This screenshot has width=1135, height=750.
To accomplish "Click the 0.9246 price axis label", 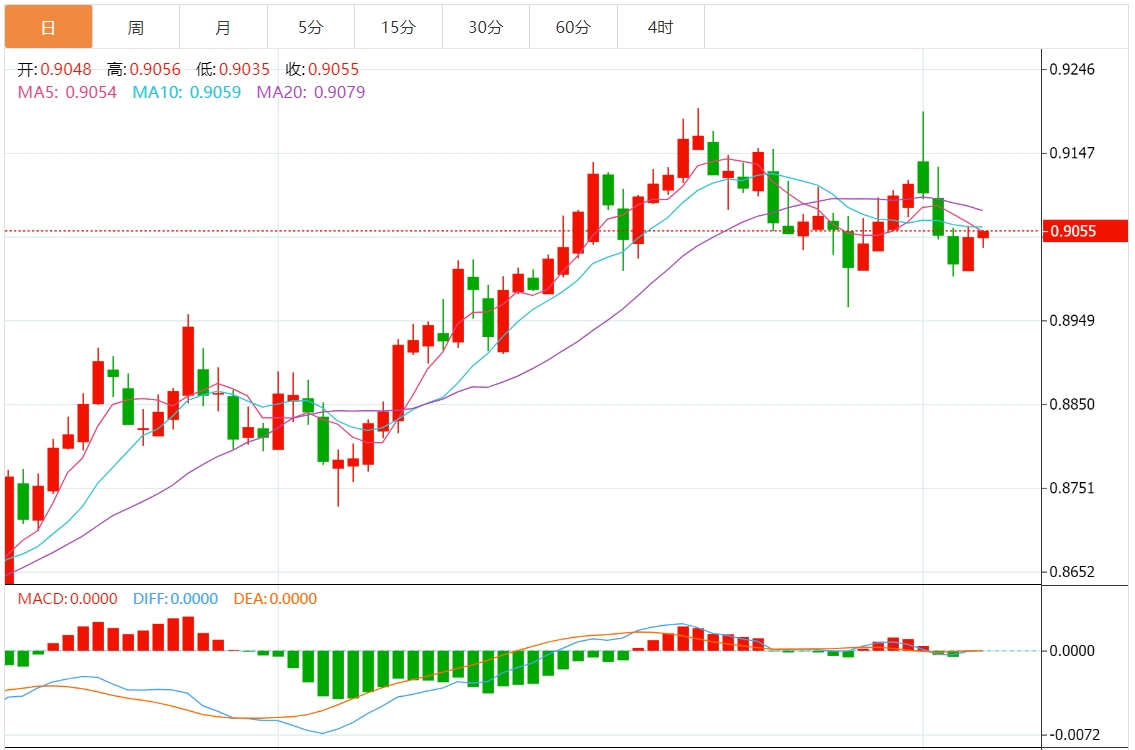I will (1072, 69).
